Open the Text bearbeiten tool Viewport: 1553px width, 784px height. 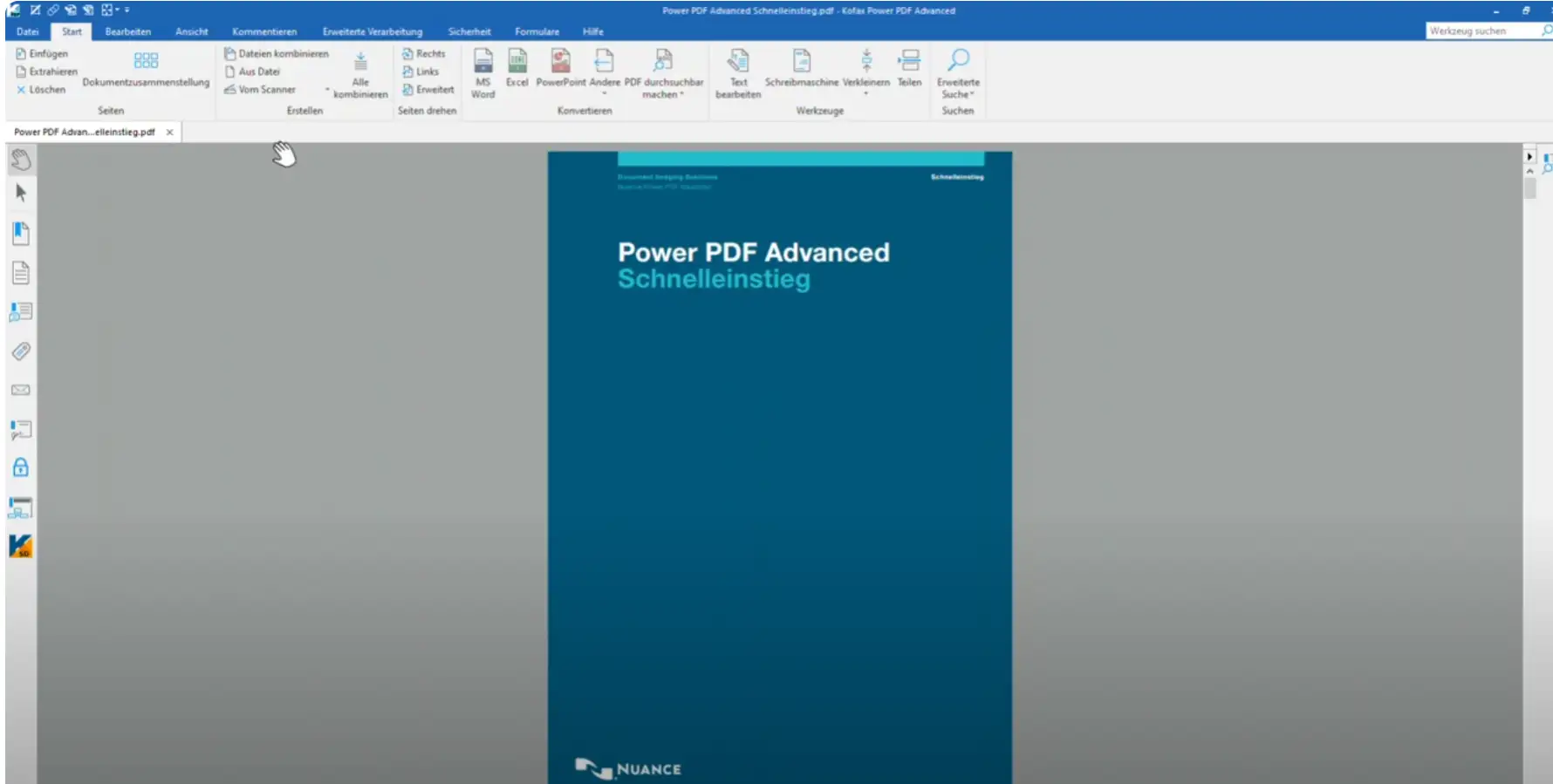point(738,72)
